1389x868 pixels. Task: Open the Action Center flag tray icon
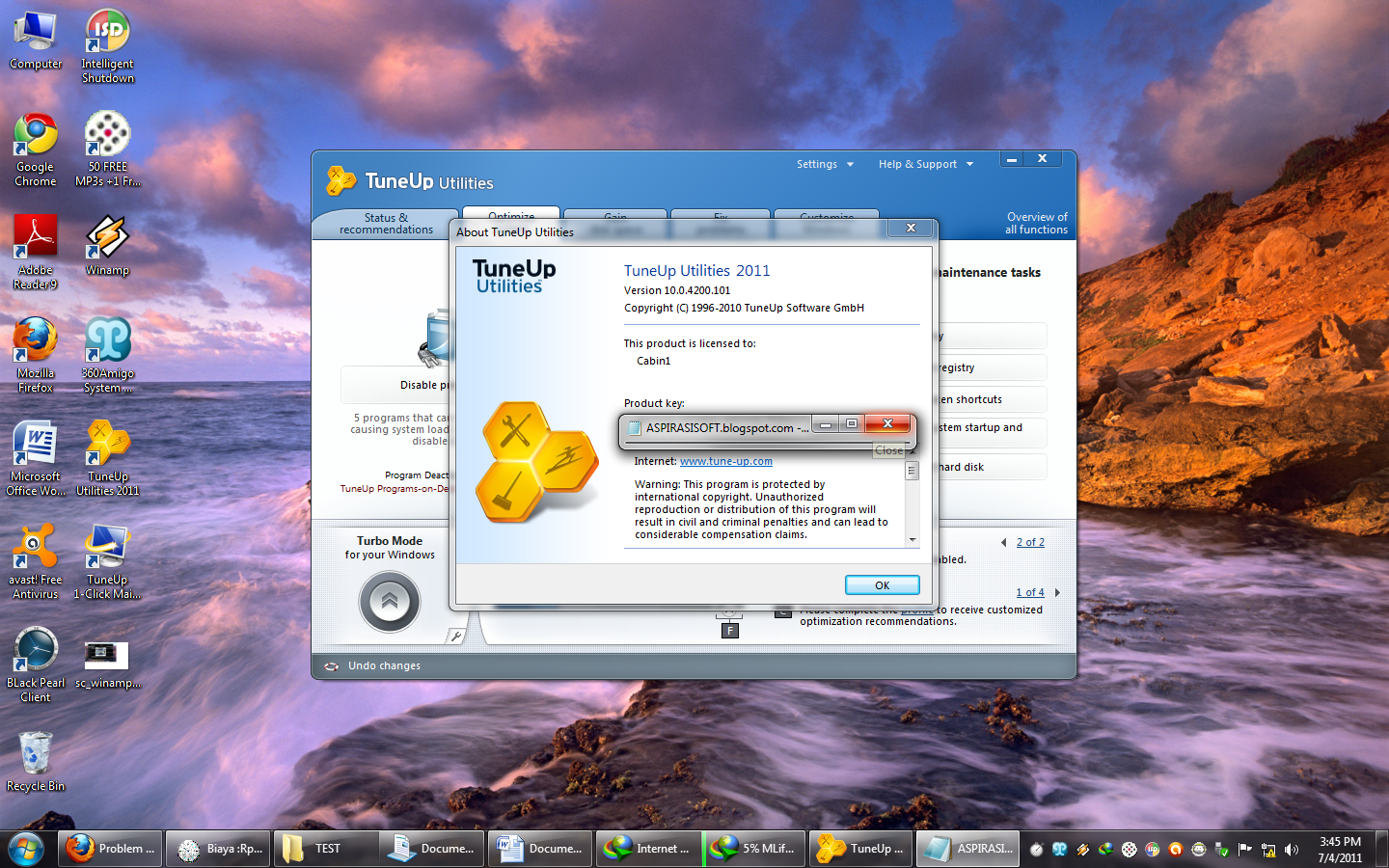coord(1245,850)
